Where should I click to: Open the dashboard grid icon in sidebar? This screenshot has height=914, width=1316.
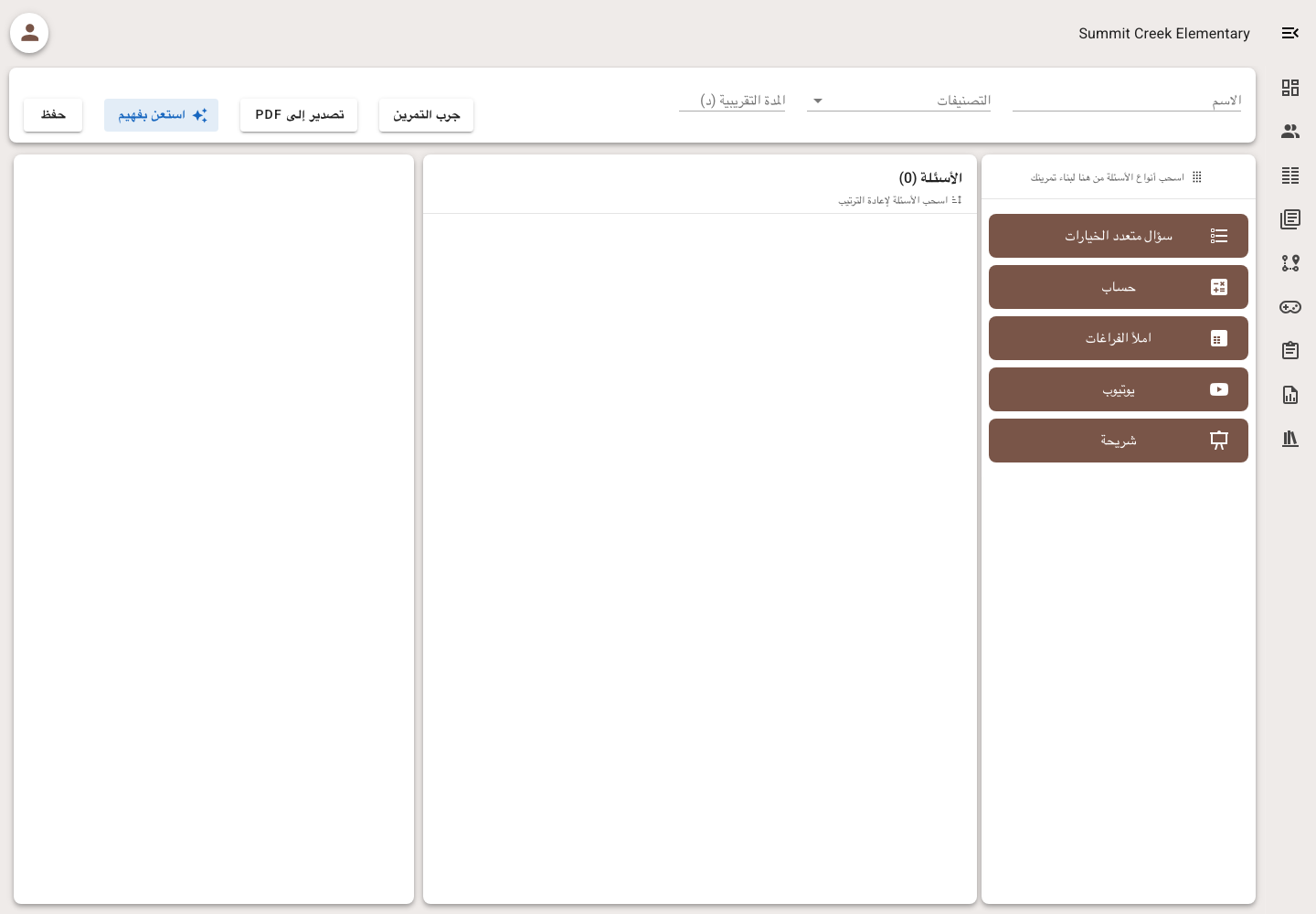[x=1290, y=88]
